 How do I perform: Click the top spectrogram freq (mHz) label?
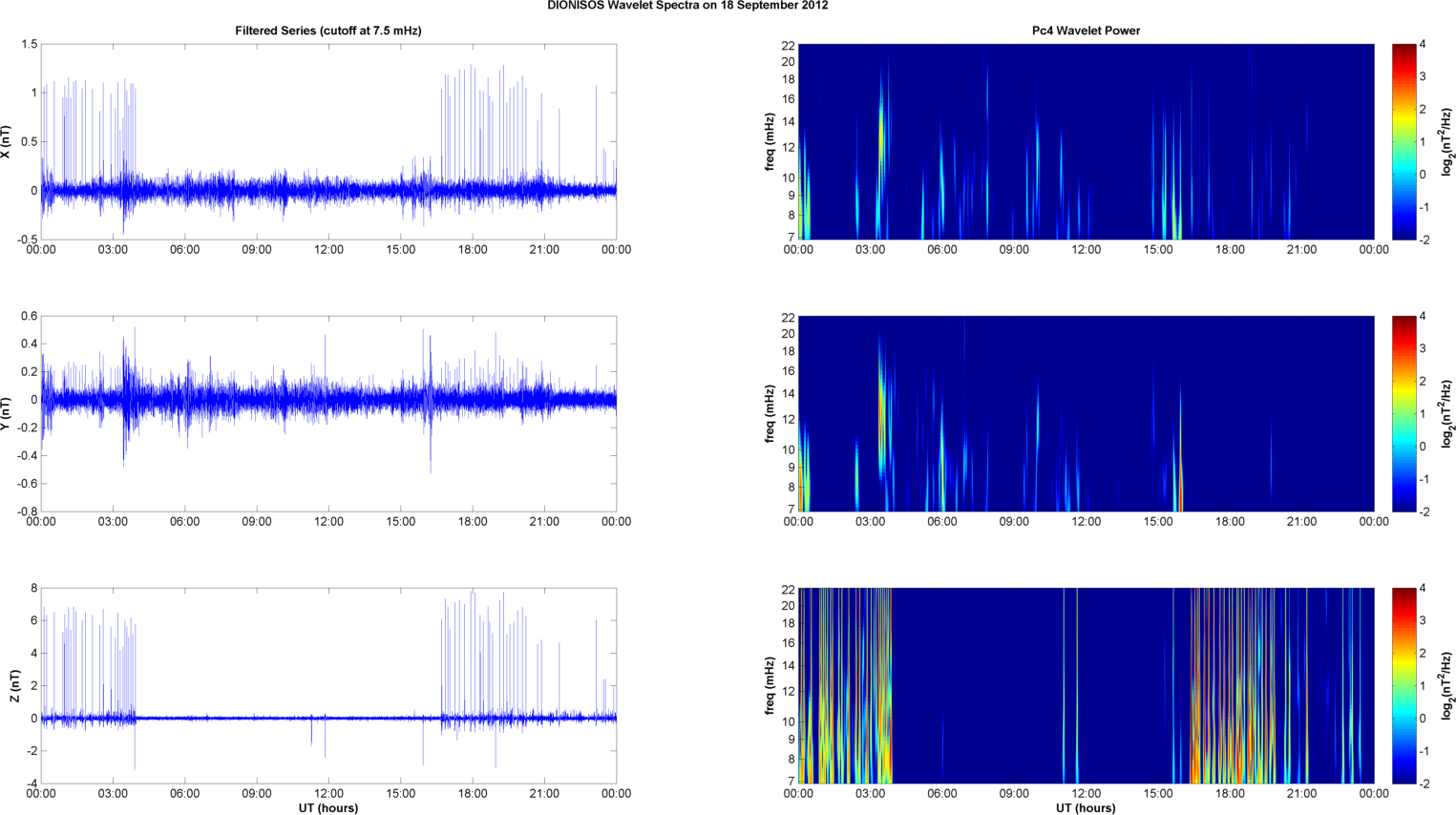click(770, 142)
